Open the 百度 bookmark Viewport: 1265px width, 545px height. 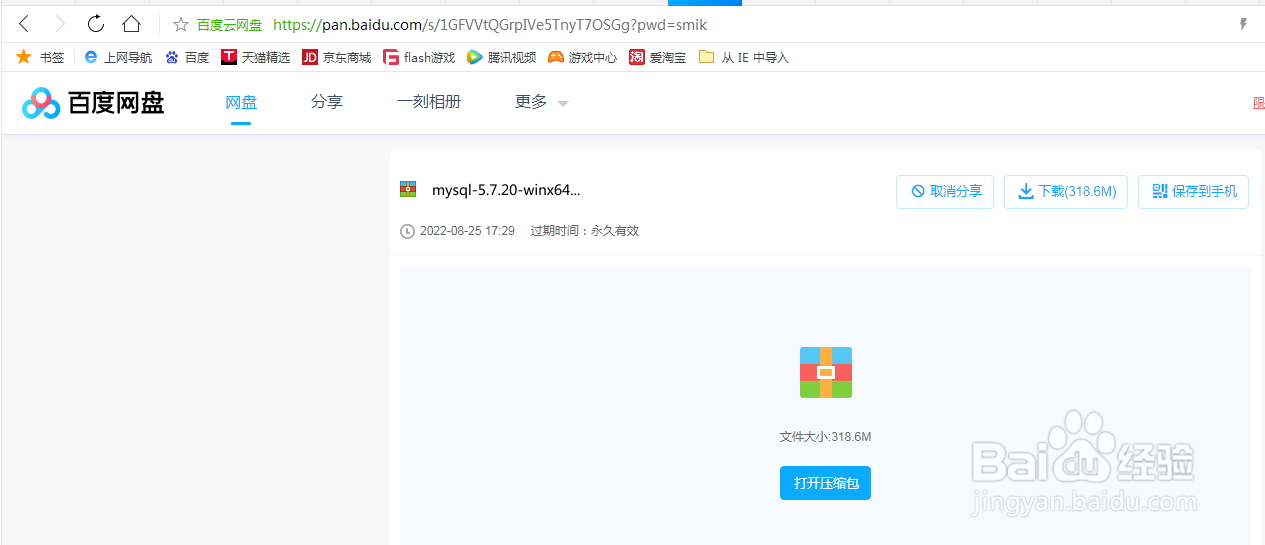[187, 57]
